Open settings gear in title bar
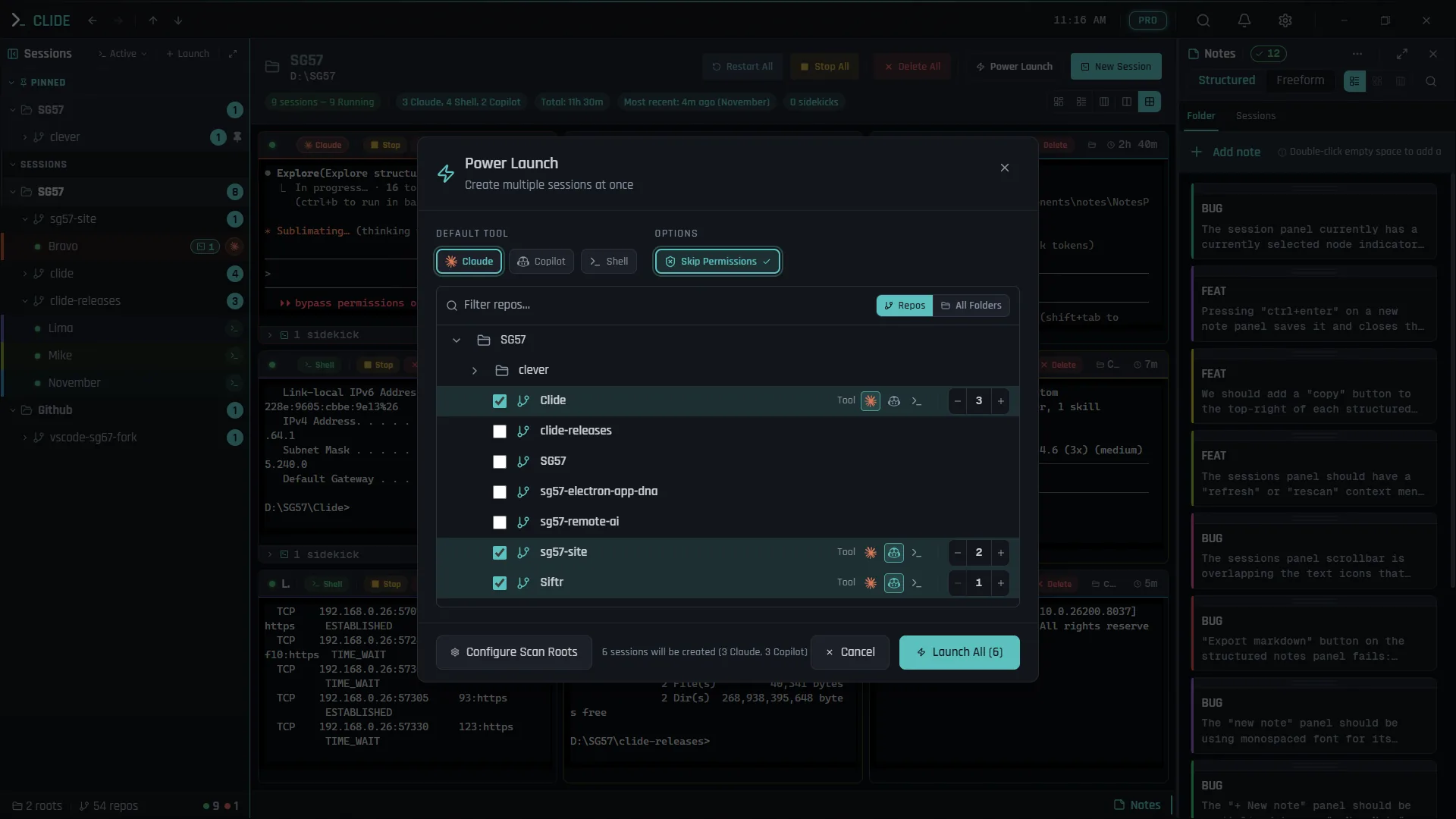 (x=1285, y=20)
